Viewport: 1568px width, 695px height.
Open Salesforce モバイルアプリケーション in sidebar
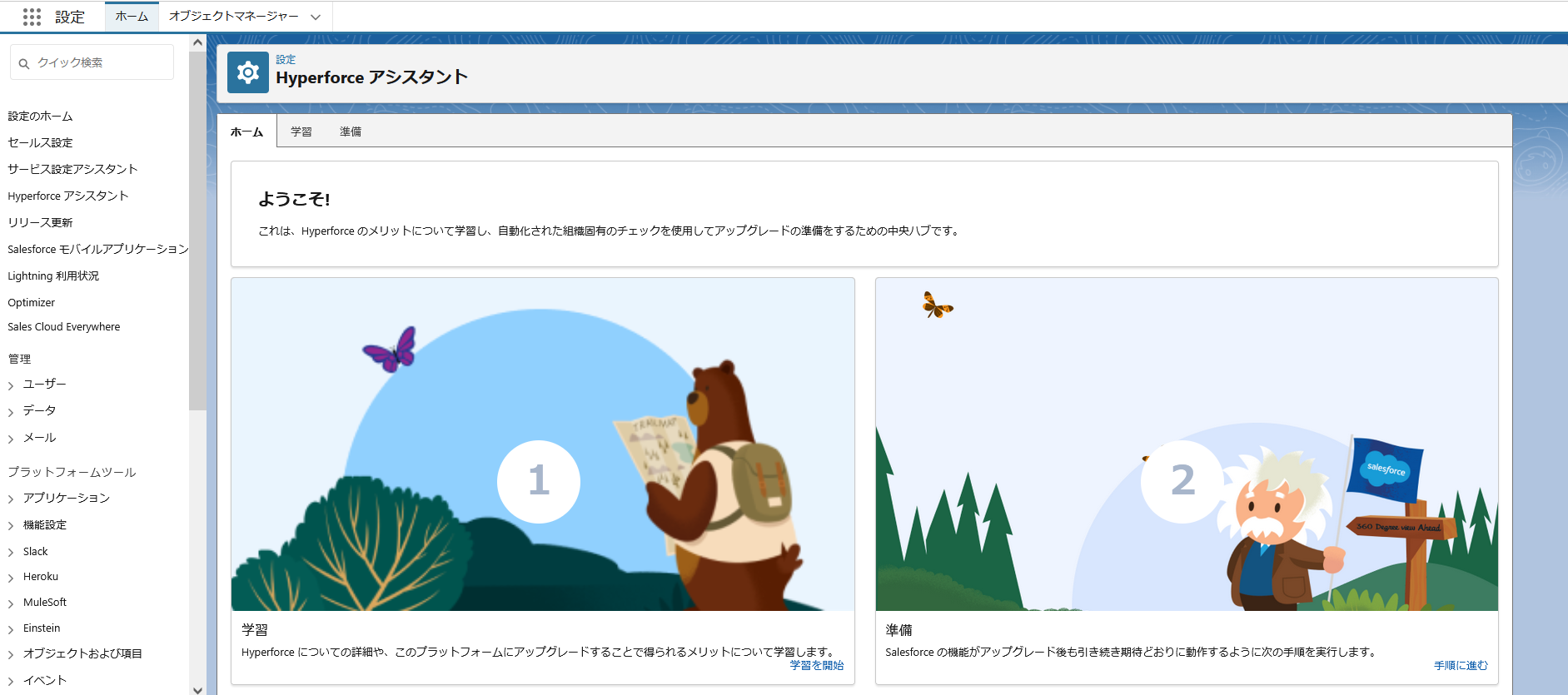[x=98, y=249]
